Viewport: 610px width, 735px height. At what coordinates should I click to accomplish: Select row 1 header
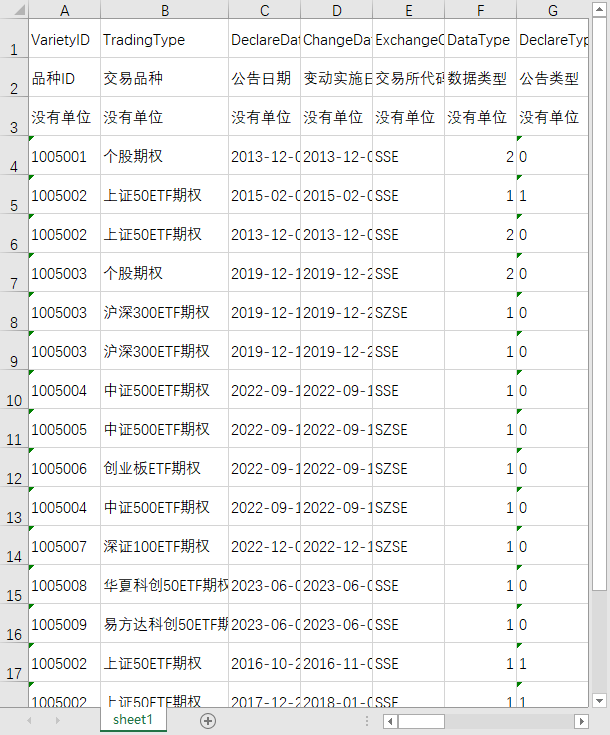point(14,38)
